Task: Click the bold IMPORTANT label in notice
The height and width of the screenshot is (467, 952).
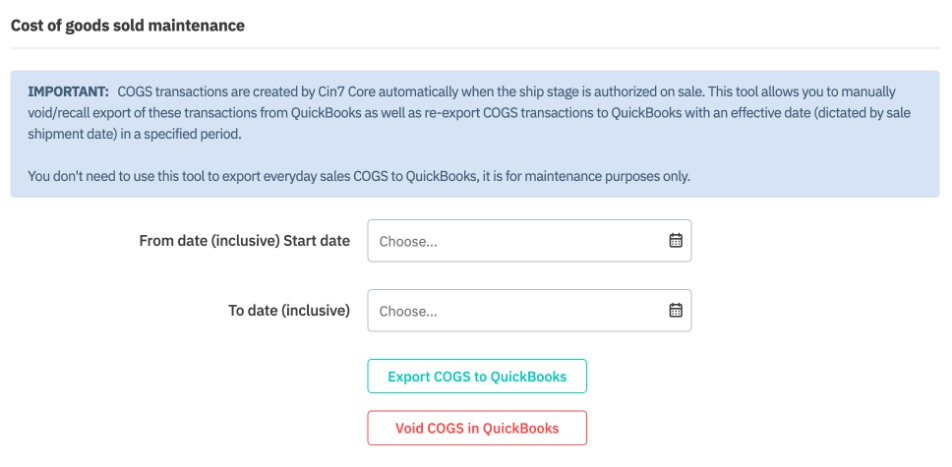Action: [68, 91]
